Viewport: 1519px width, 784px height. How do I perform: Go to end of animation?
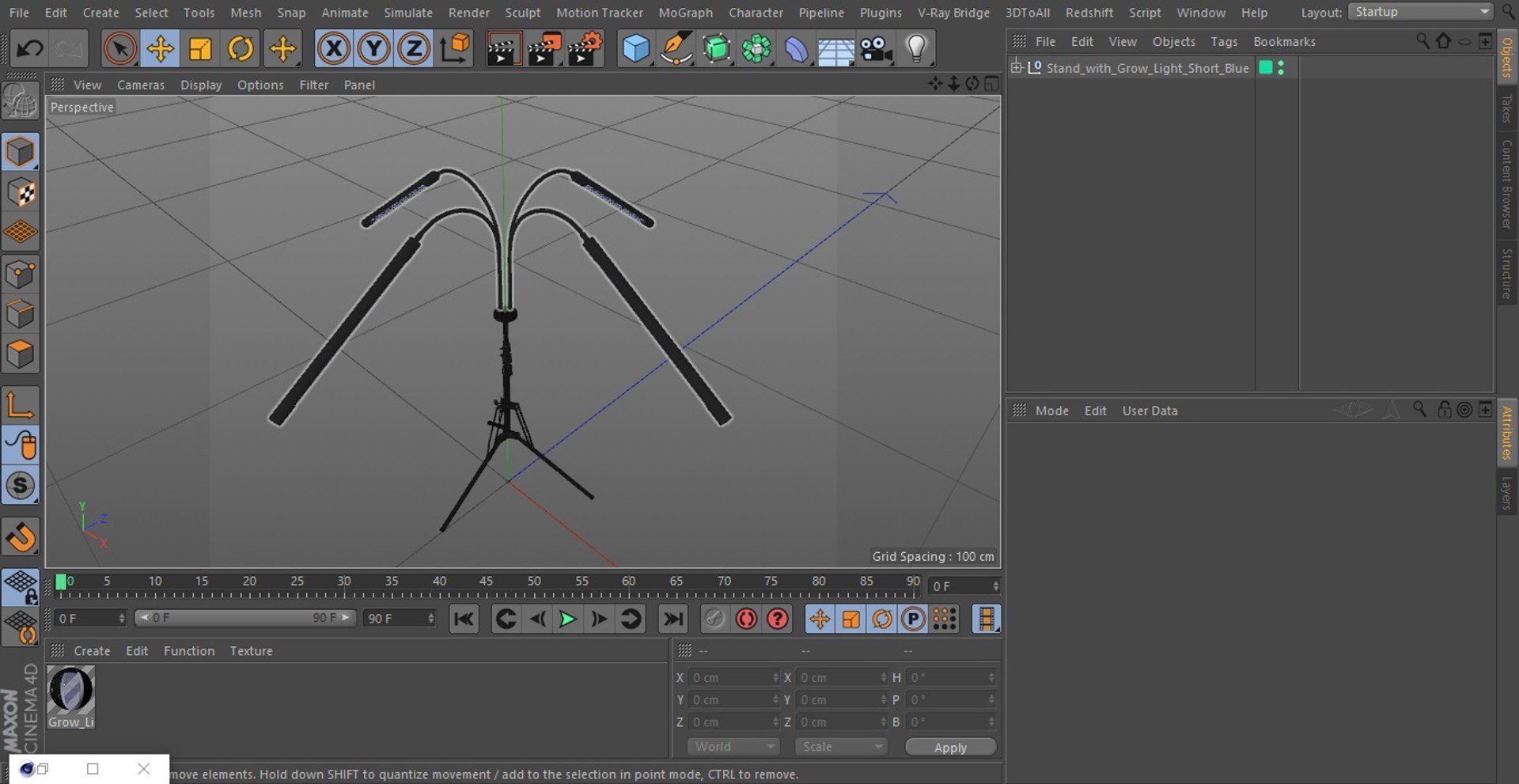click(673, 619)
